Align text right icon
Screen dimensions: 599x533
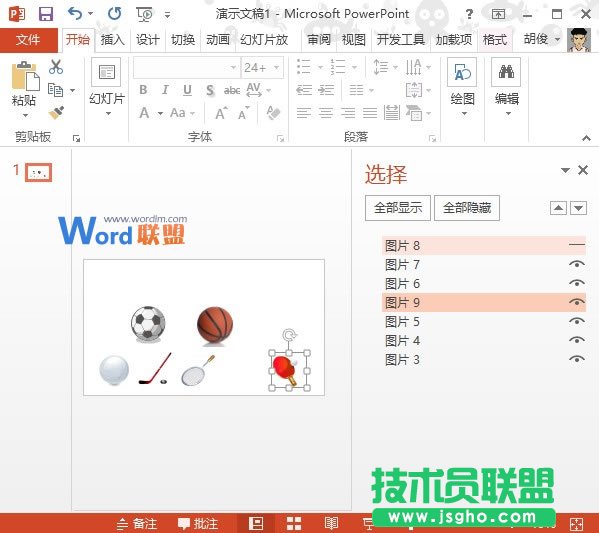tap(348, 113)
